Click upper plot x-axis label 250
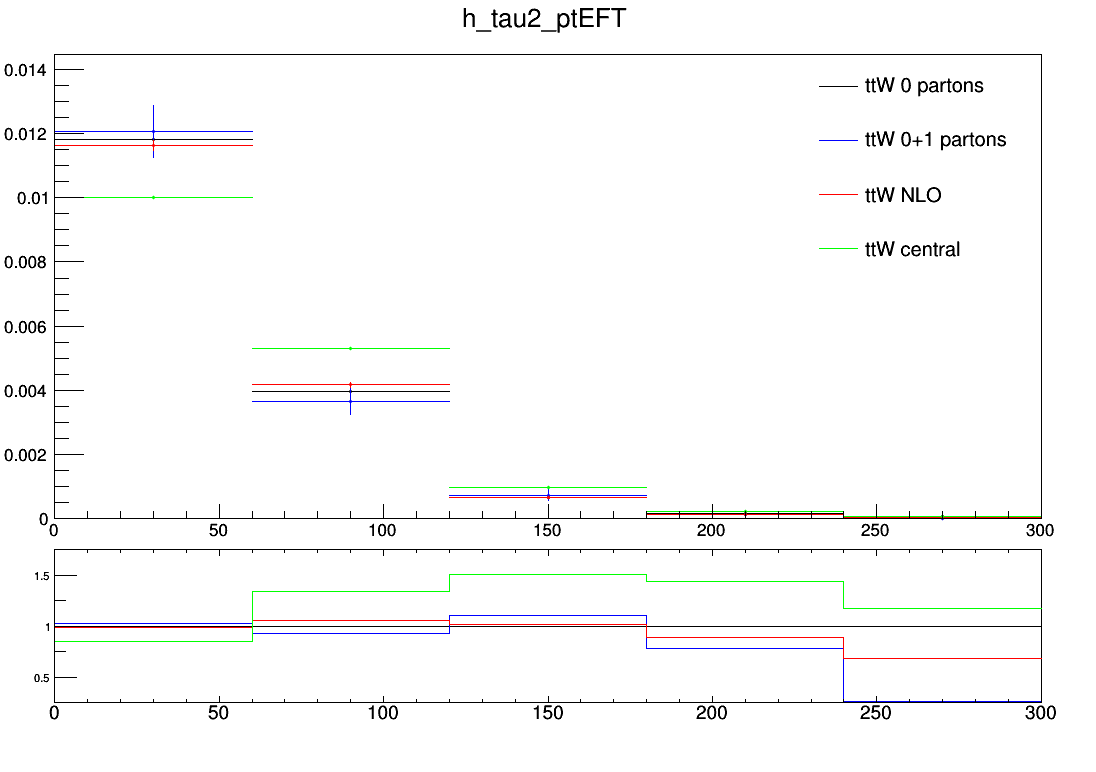 [x=875, y=531]
